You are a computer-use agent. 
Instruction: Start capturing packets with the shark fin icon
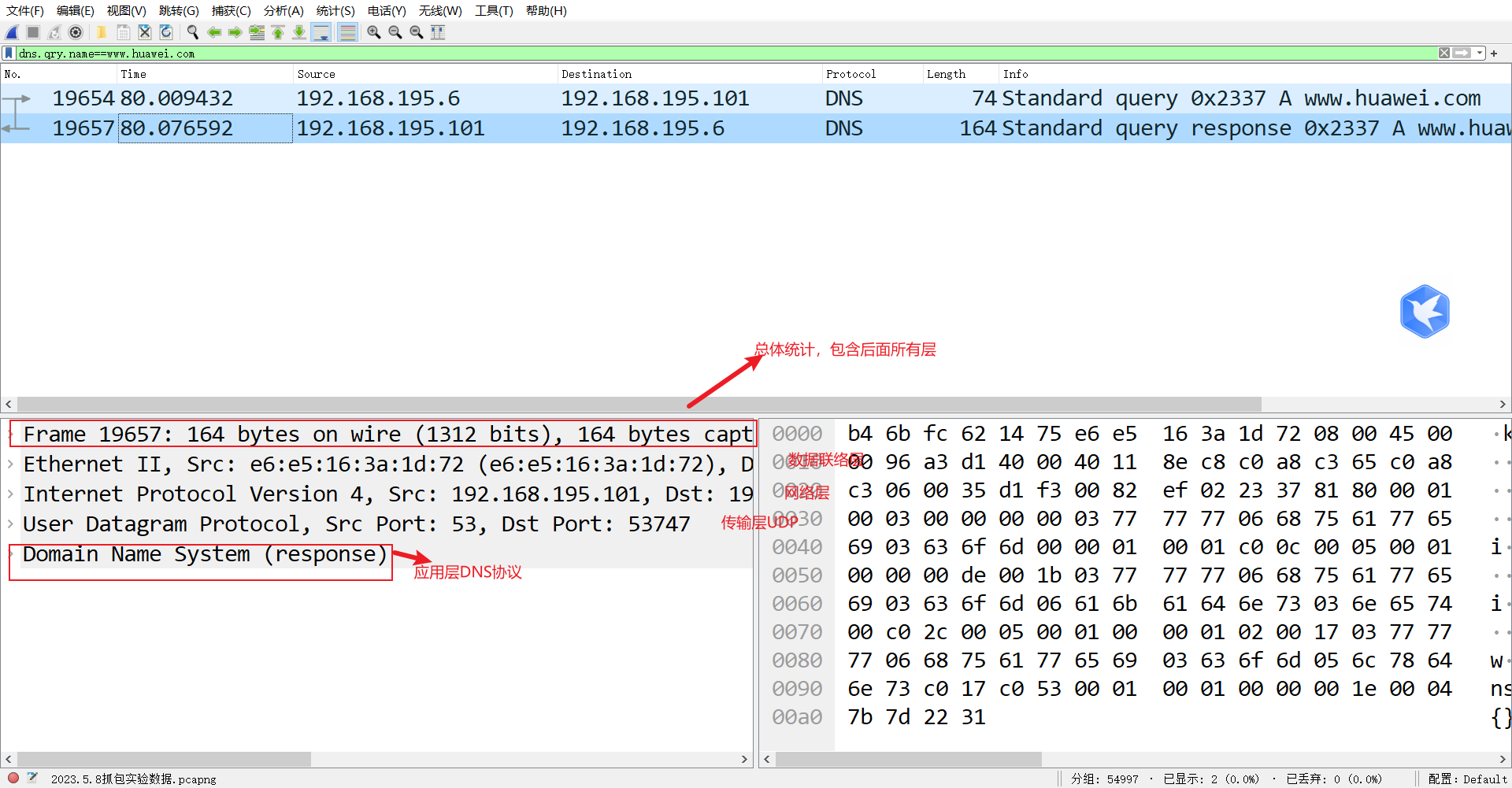click(x=12, y=32)
